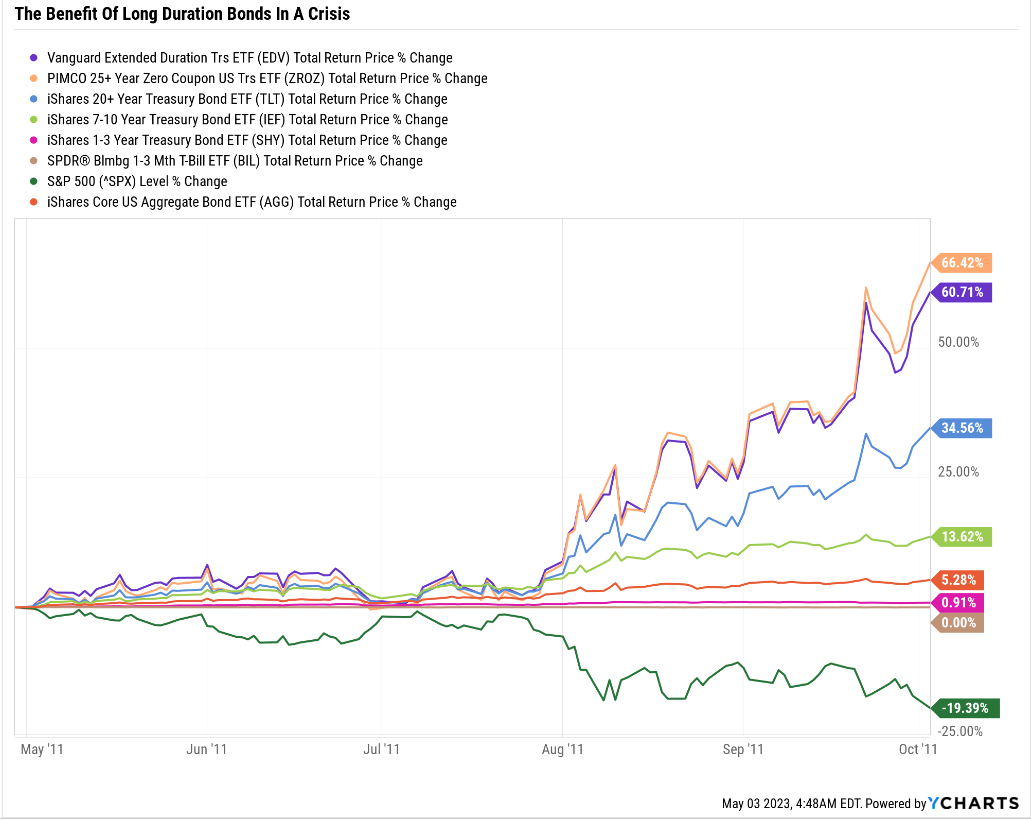Click the pink SHY legend dot
Viewport: 1031px width, 820px height.
pos(34,140)
